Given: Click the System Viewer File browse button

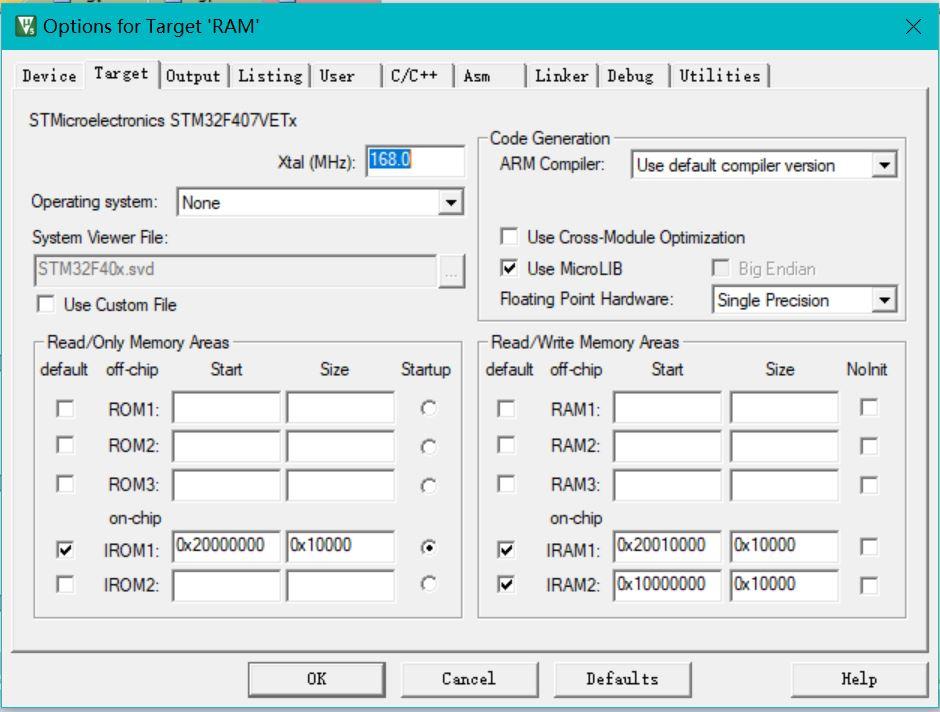Looking at the screenshot, I should 451,271.
